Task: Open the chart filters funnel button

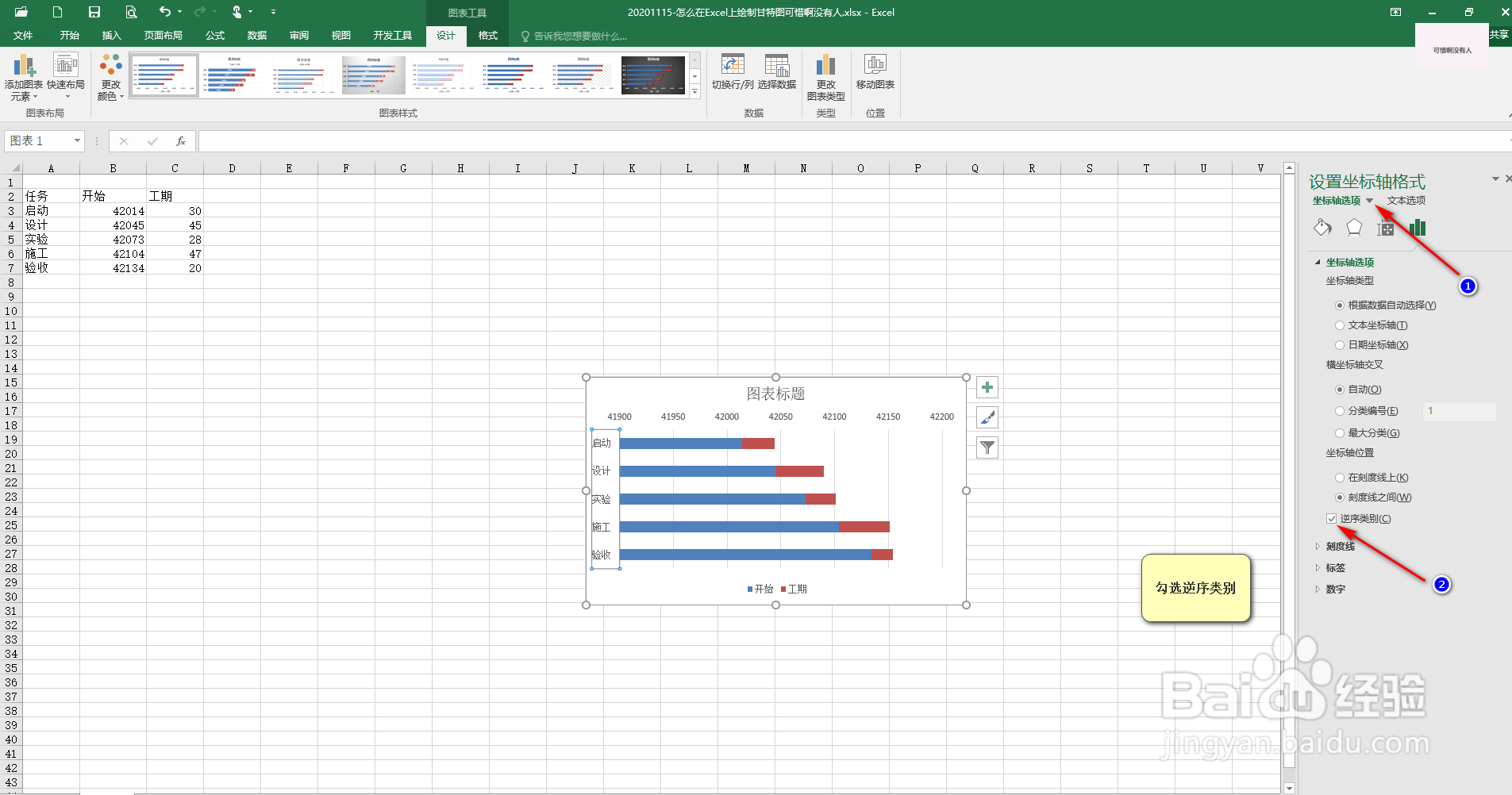Action: coord(987,447)
